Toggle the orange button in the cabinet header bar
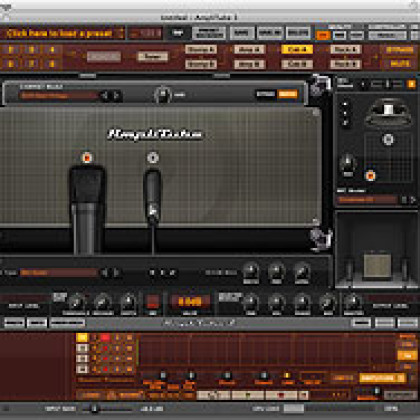Viewport: 420px width, 420px height. (x=288, y=94)
